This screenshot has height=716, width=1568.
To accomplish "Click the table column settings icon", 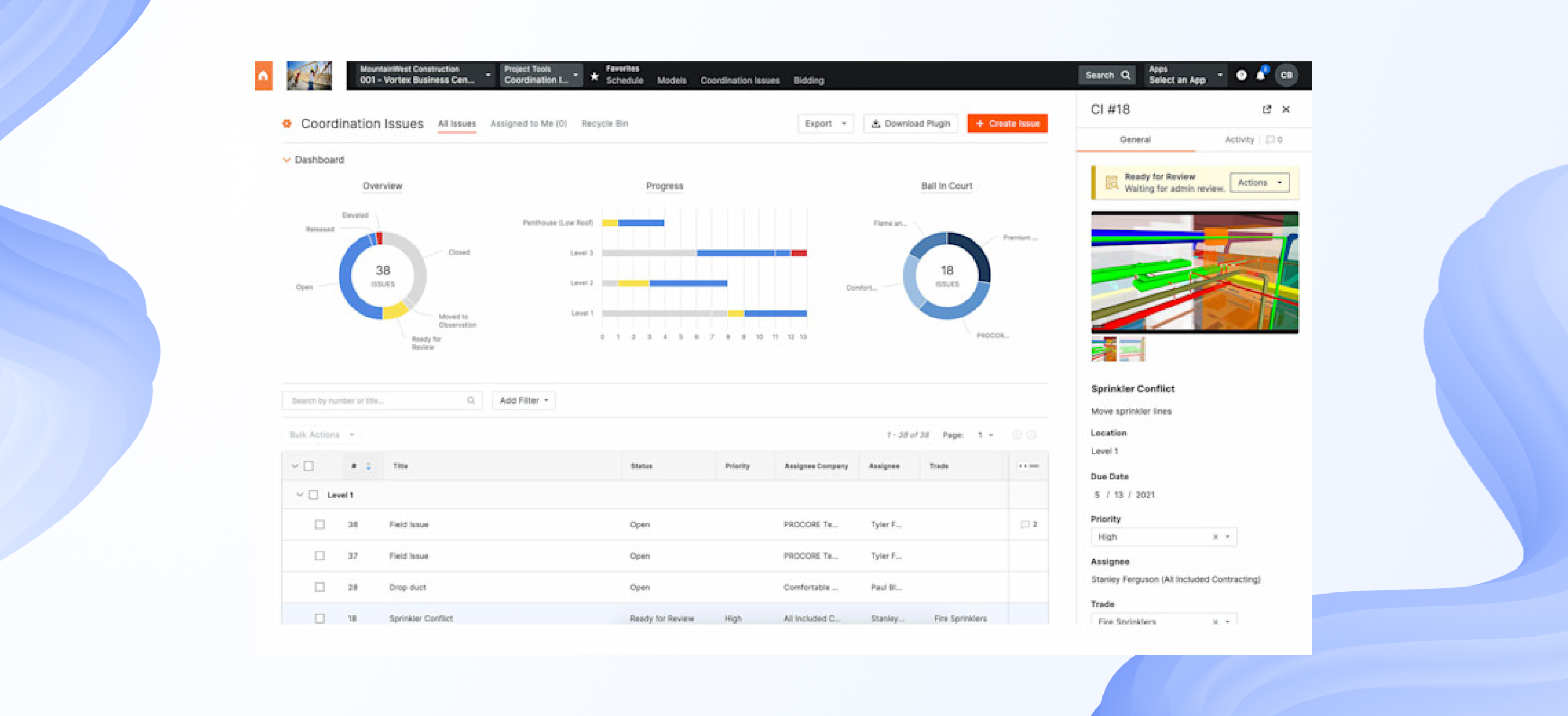I will pos(1028,466).
